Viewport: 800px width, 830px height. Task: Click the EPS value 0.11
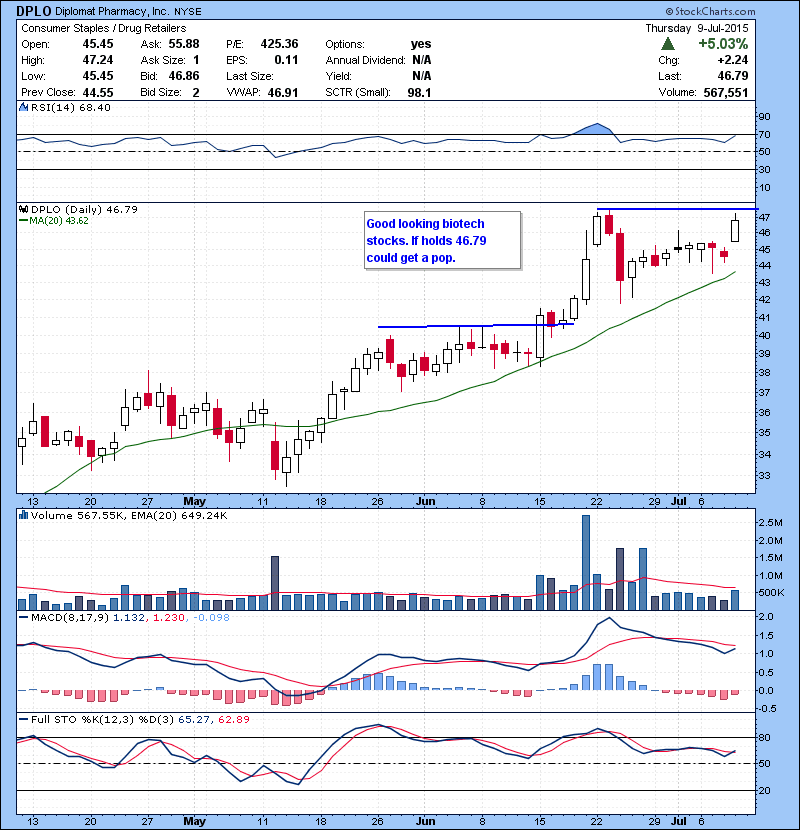[286, 60]
